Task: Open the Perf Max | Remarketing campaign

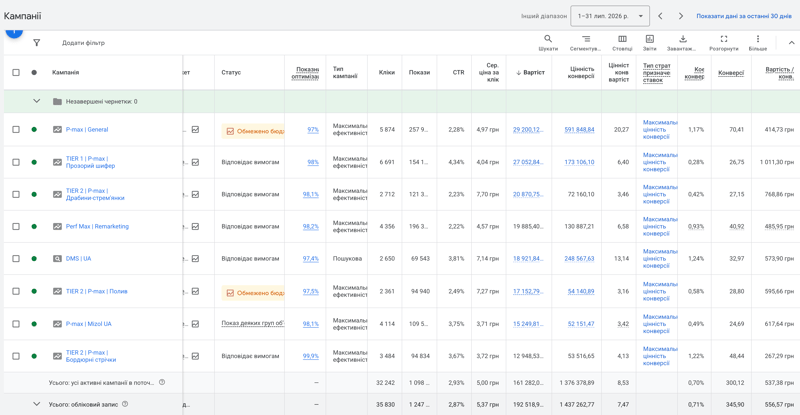Action: pyautogui.click(x=97, y=227)
